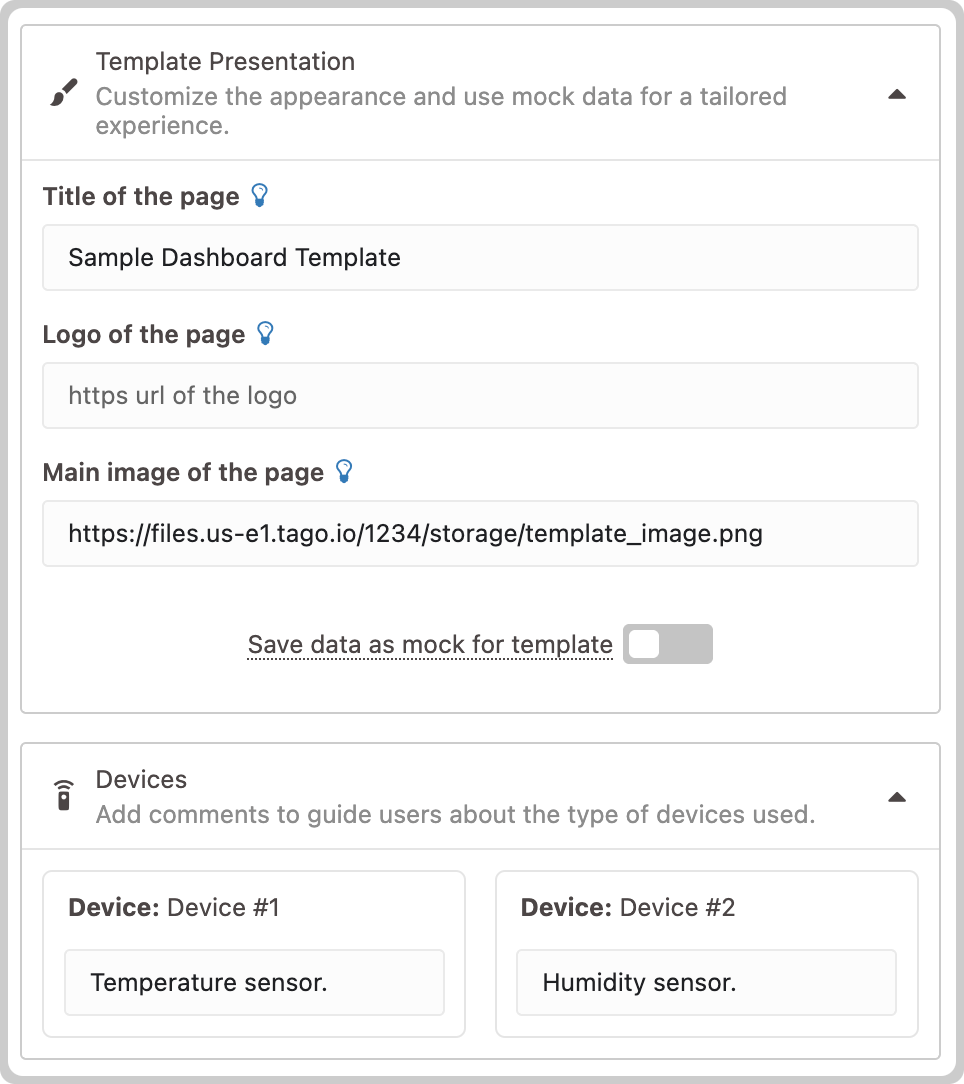This screenshot has height=1084, width=964.
Task: Select the Device #2 card label
Action: [x=628, y=907]
